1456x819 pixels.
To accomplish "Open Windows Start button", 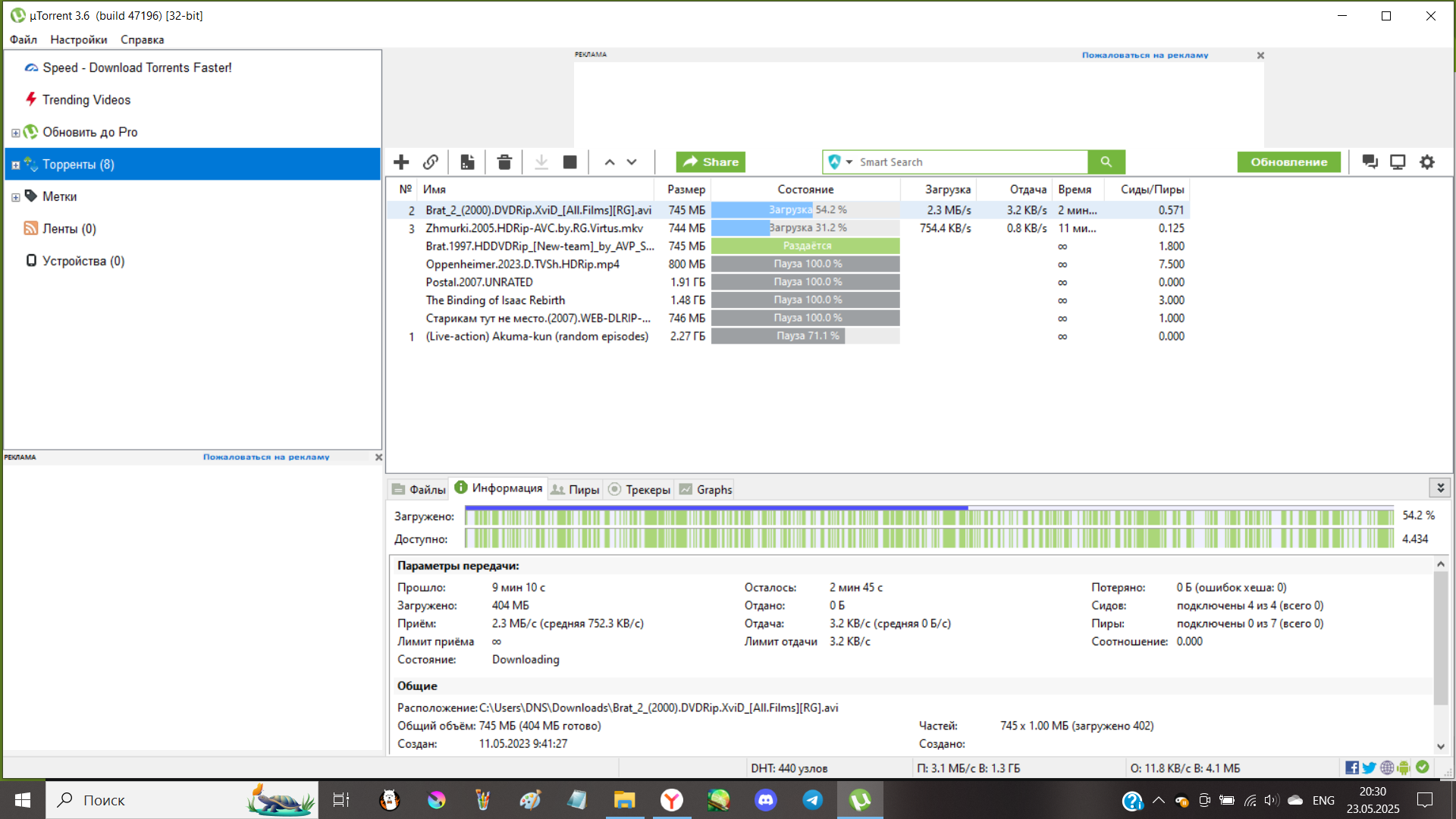I will [x=22, y=800].
